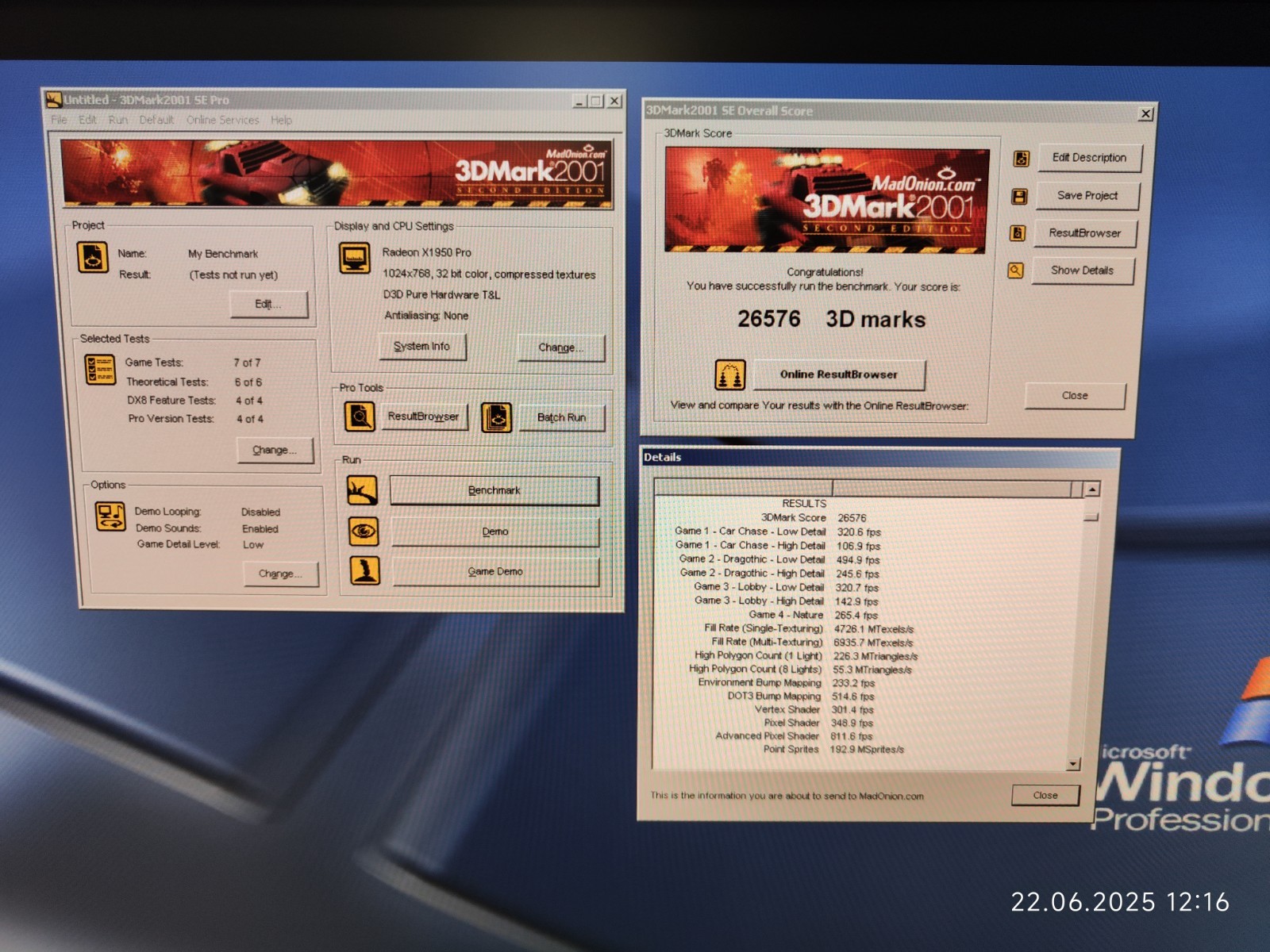Open the Default menu
Viewport: 1270px width, 952px height.
[156, 120]
